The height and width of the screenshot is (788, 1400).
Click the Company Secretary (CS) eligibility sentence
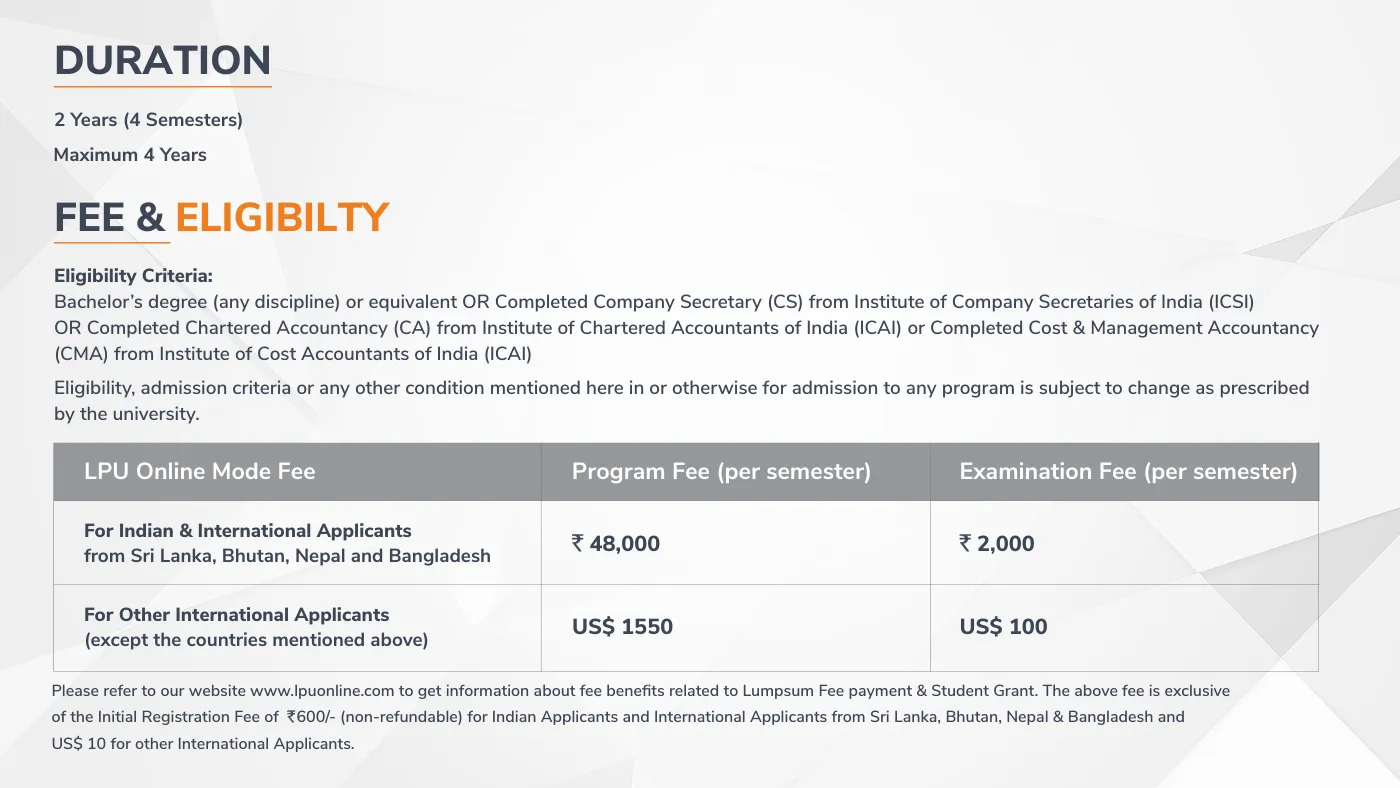pyautogui.click(x=654, y=302)
